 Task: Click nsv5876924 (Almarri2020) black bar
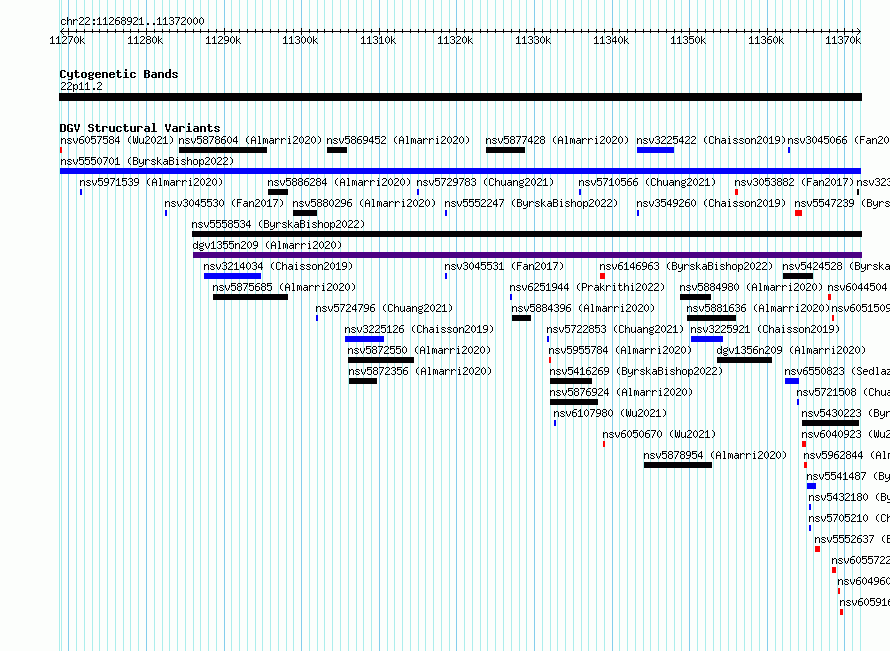574,402
